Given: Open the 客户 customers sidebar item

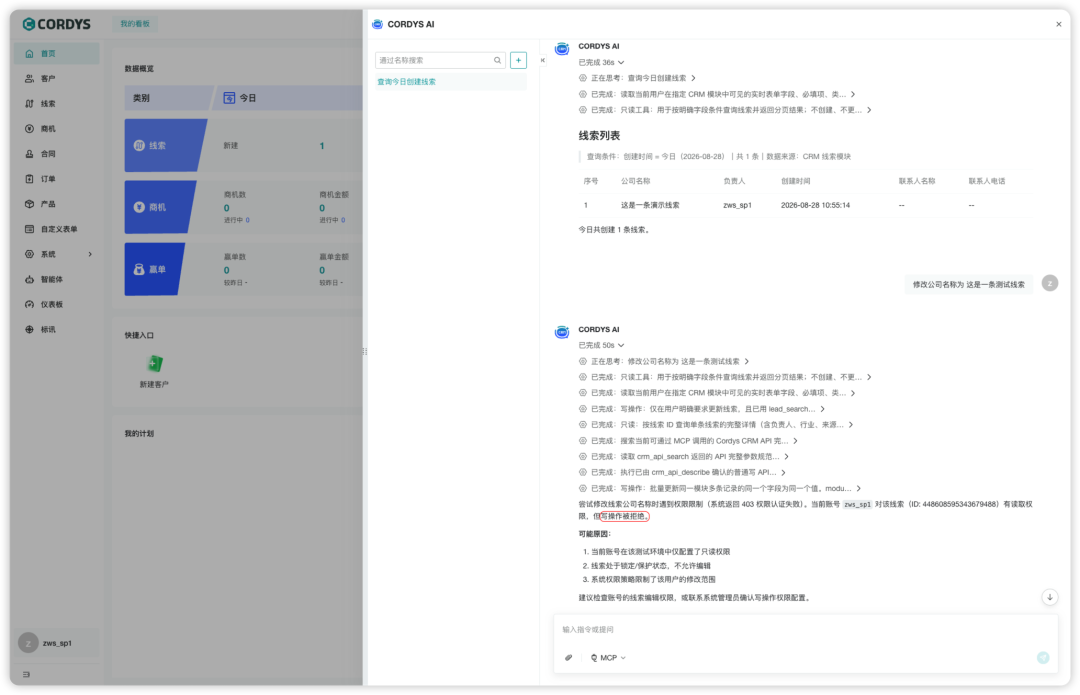Looking at the screenshot, I should (x=56, y=79).
